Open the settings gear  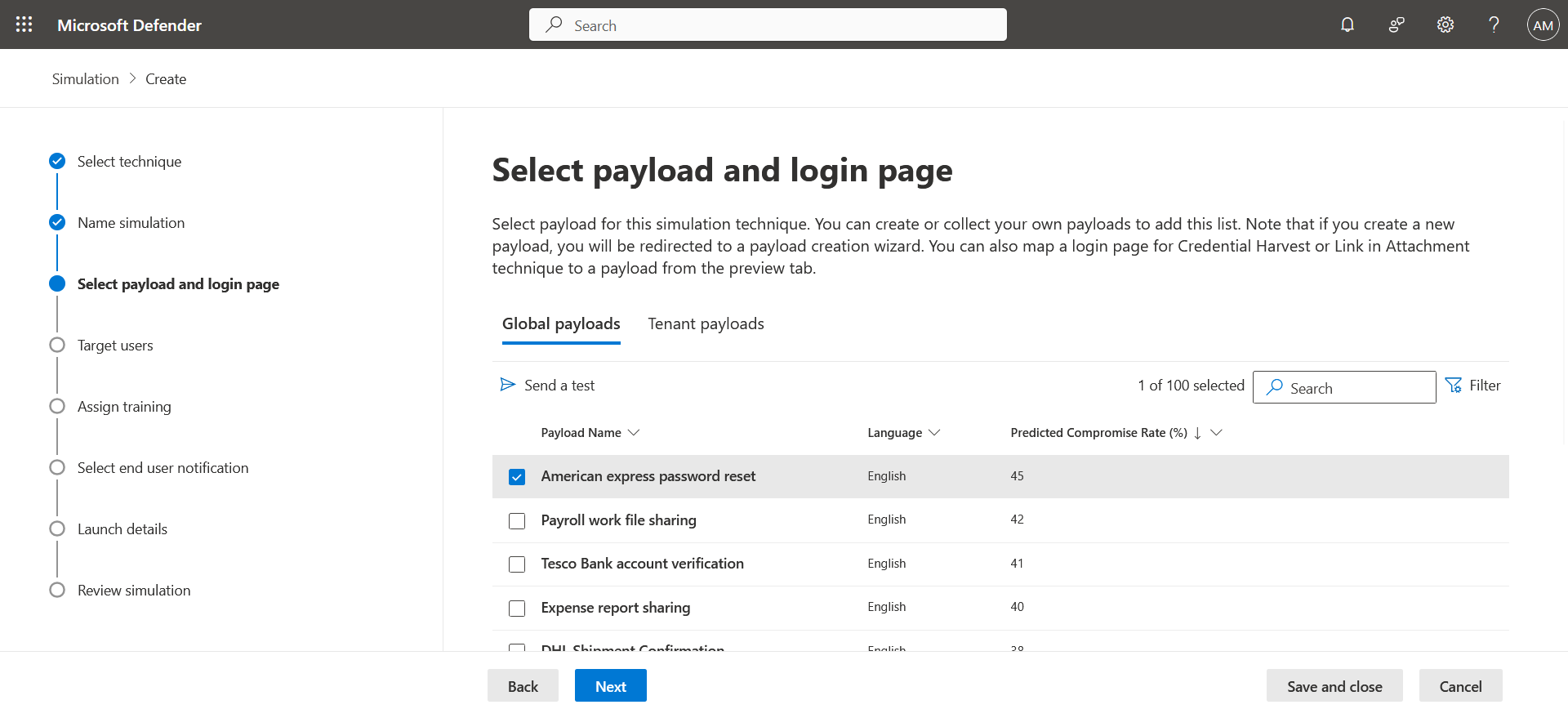pos(1445,25)
